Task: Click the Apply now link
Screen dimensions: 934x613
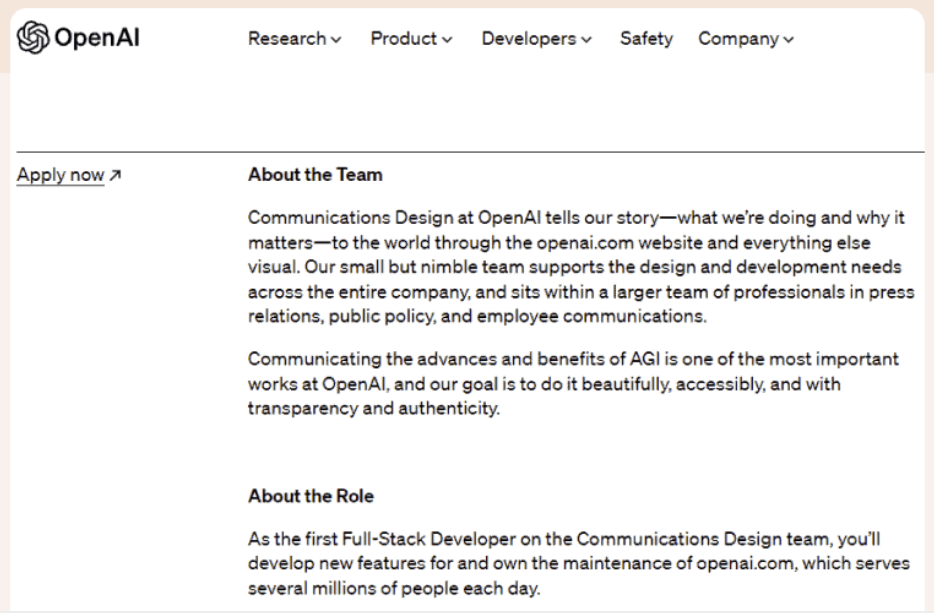Action: pos(61,175)
